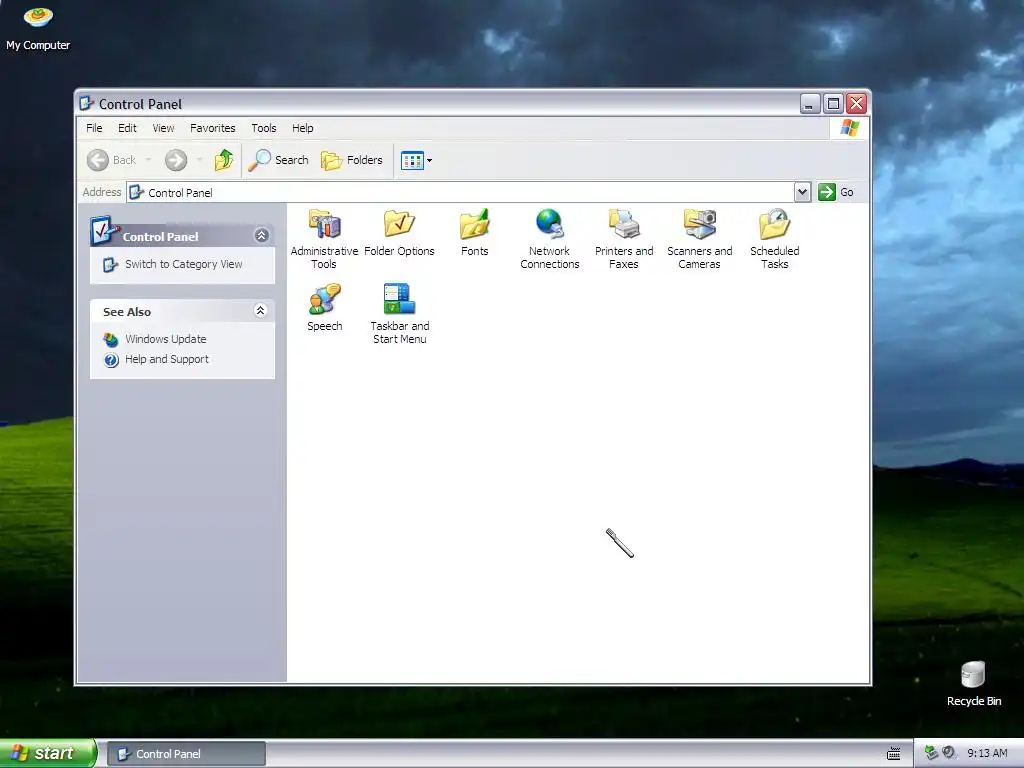This screenshot has width=1024, height=768.
Task: Click the Windows logo in menu bar
Action: pos(850,127)
